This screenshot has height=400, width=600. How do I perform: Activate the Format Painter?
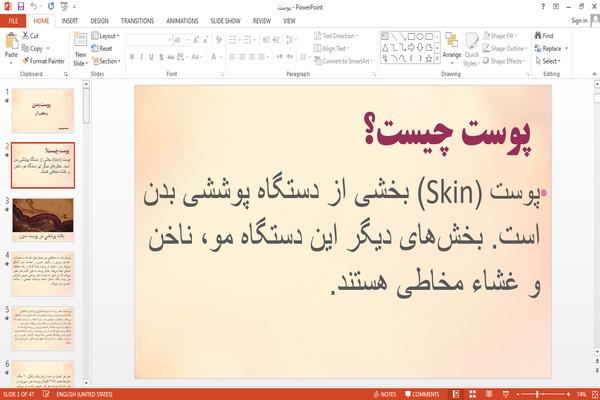click(44, 61)
